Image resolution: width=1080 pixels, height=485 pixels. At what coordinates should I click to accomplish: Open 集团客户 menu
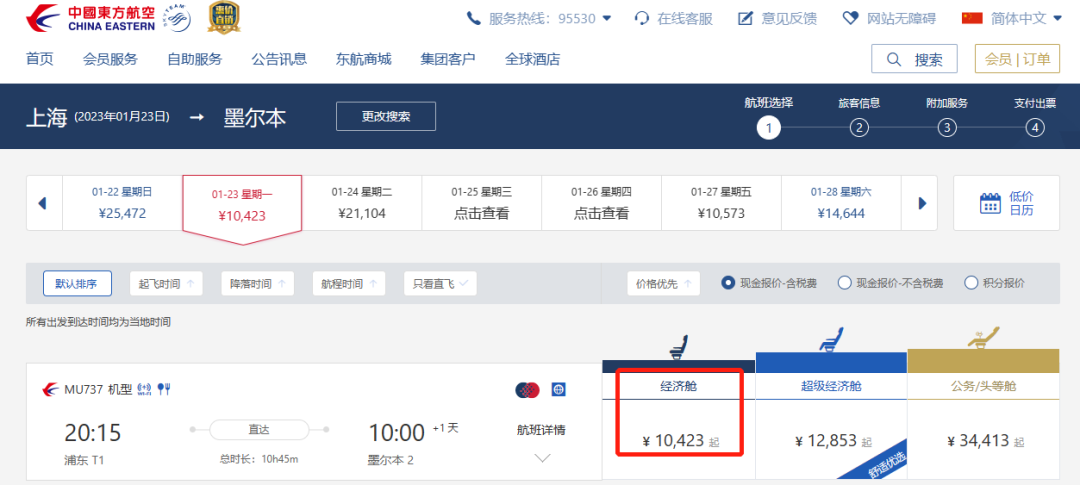coord(448,59)
